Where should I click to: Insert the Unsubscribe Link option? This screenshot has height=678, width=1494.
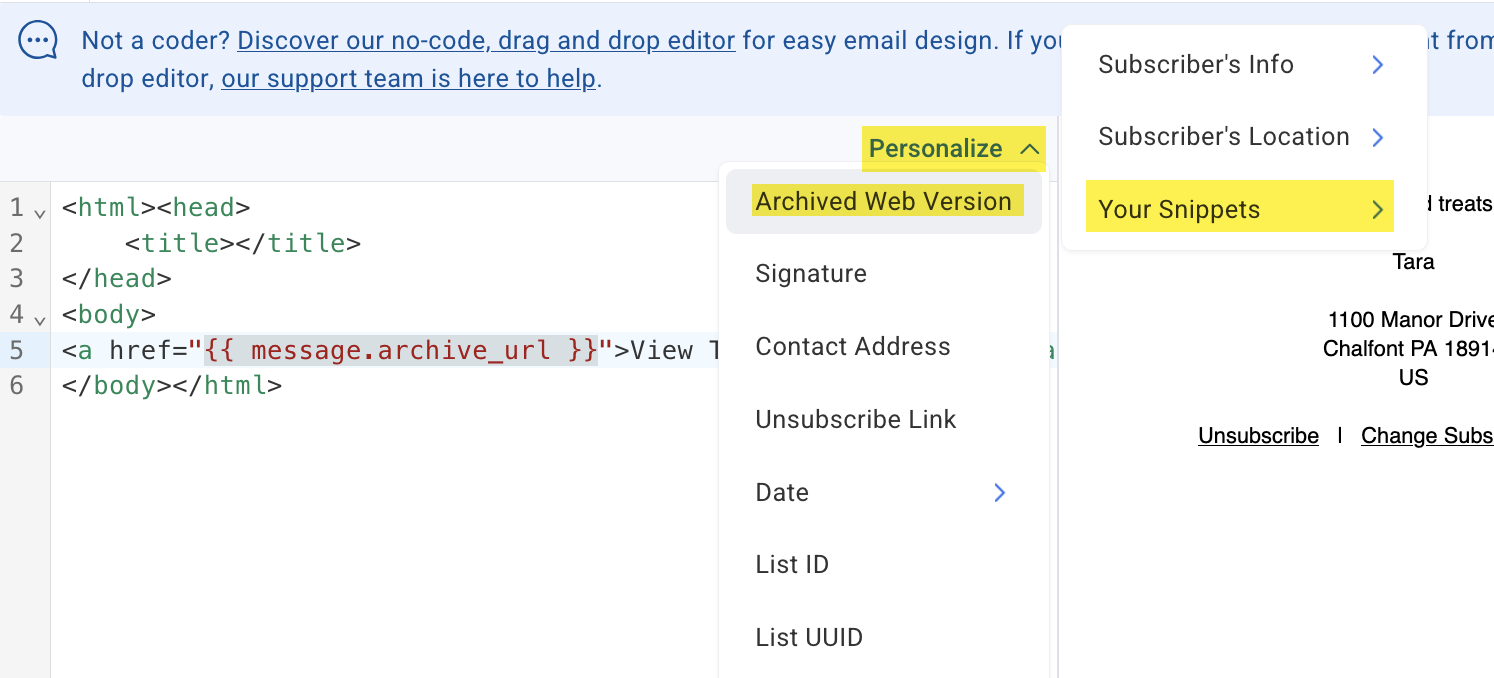(856, 419)
